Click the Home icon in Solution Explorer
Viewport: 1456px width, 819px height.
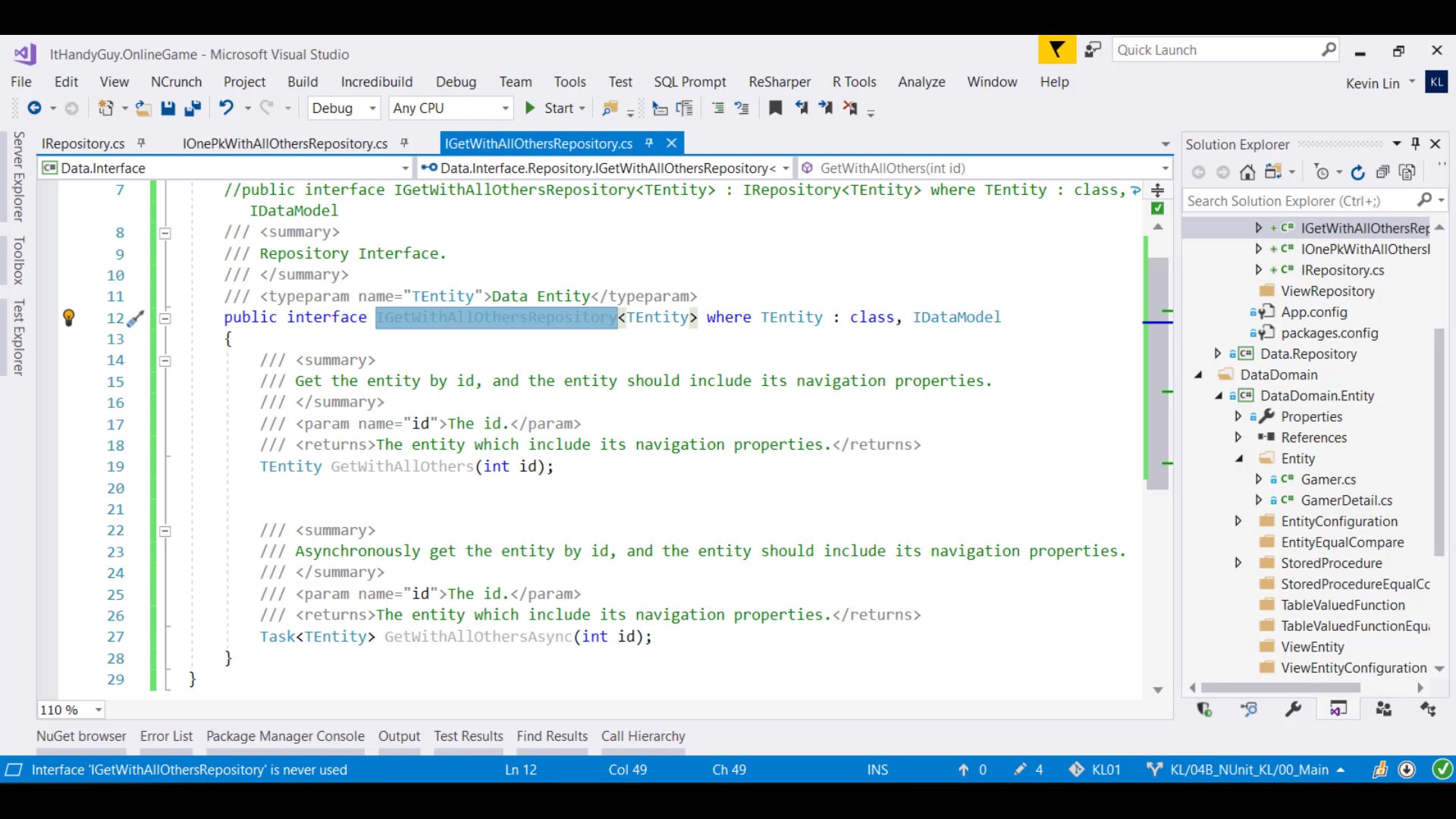(x=1247, y=172)
